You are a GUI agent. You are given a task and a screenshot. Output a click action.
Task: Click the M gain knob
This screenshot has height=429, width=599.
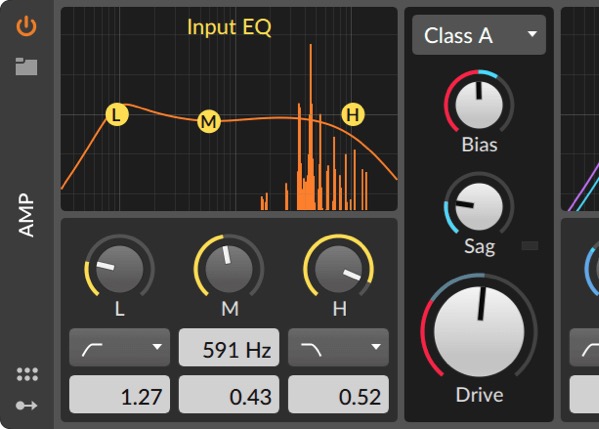[x=229, y=268]
